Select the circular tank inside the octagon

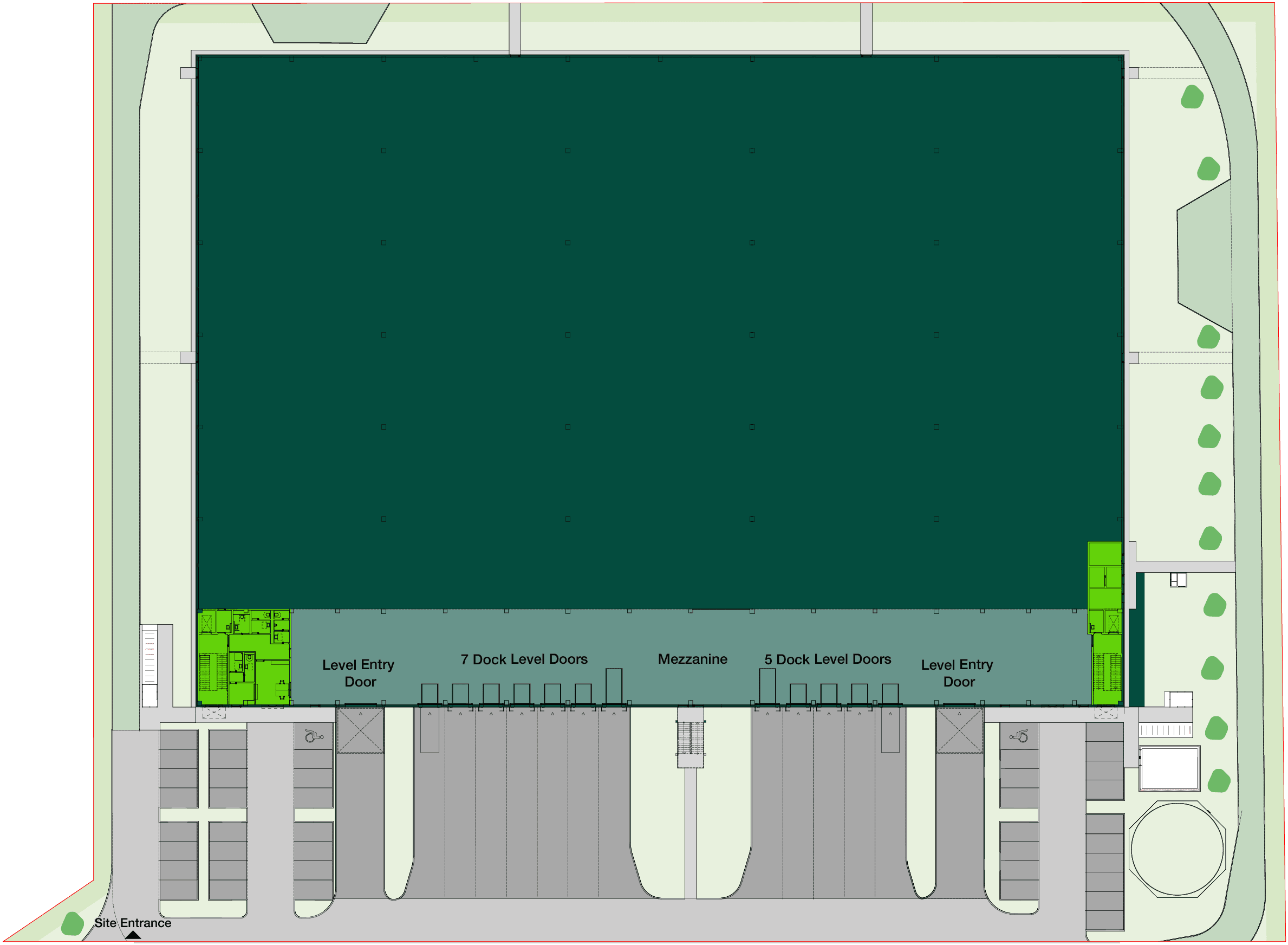[x=1177, y=849]
